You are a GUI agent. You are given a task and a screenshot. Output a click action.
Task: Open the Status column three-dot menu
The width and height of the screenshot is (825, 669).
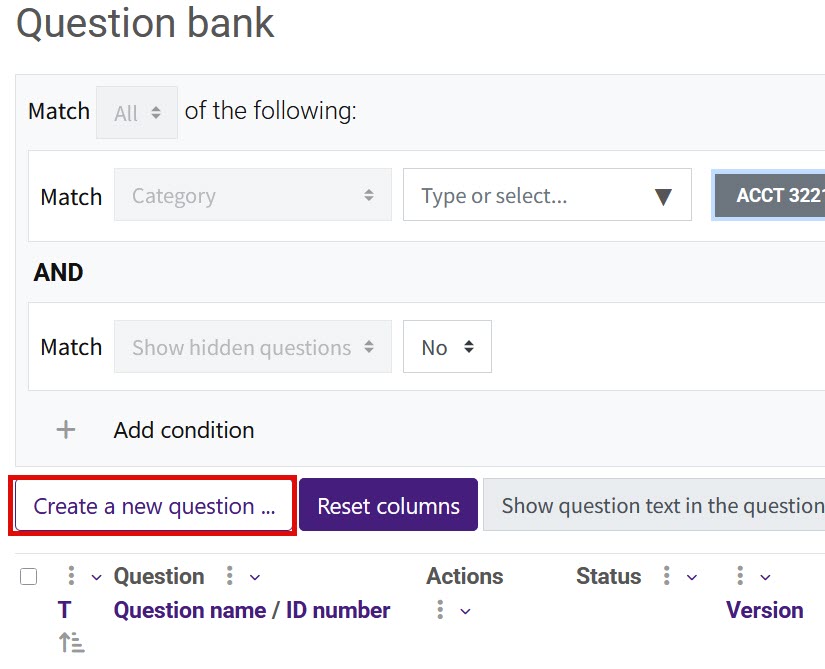pos(665,576)
